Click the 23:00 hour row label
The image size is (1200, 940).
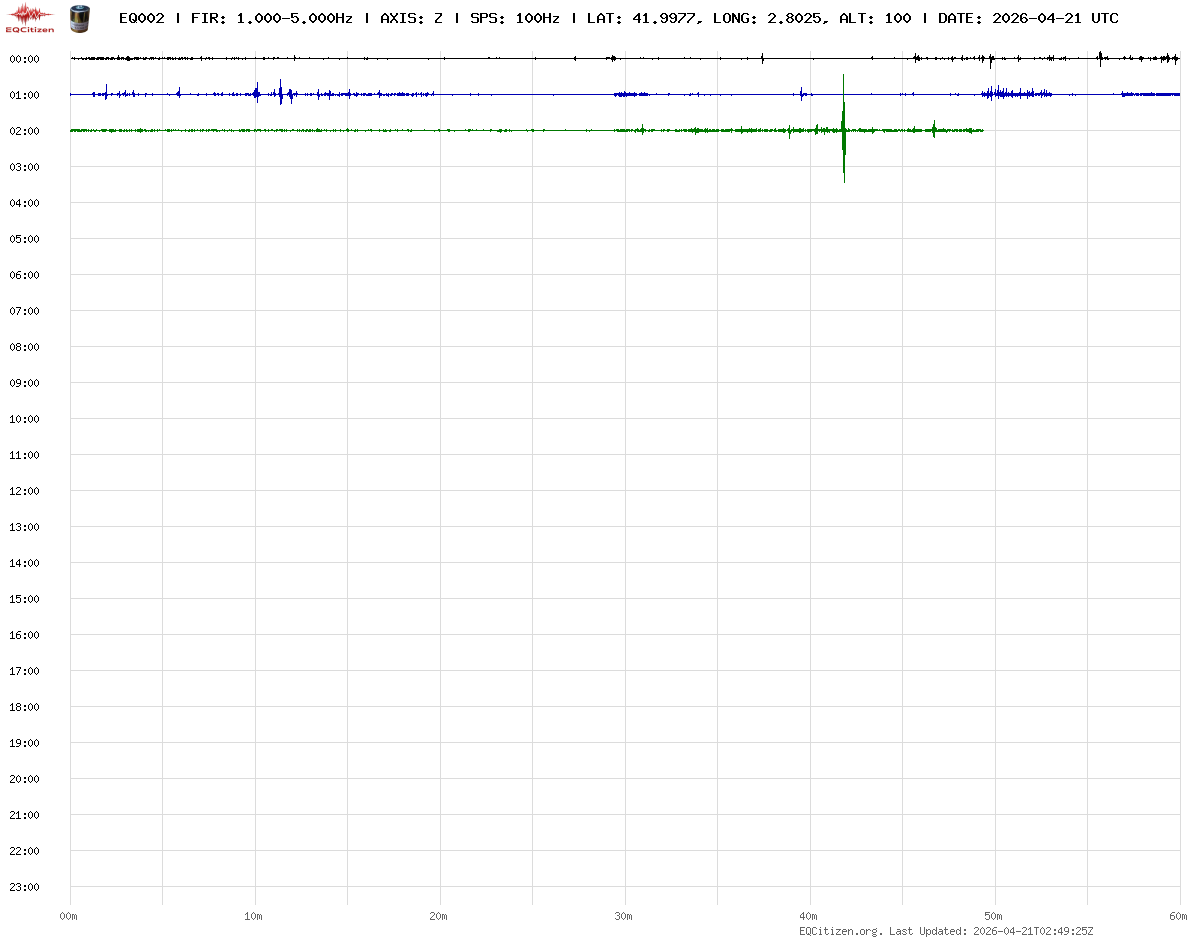tap(24, 887)
